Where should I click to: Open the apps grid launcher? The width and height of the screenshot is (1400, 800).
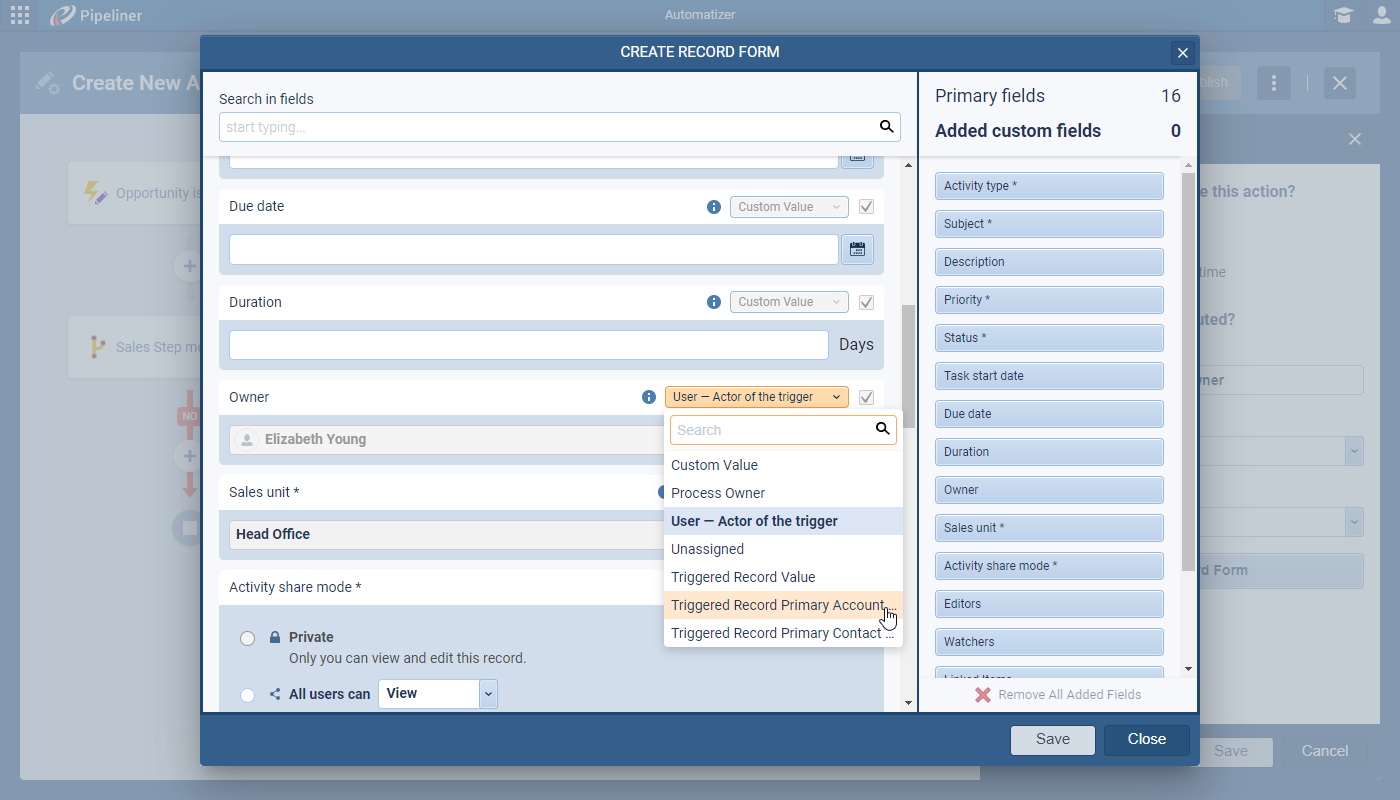pos(19,14)
